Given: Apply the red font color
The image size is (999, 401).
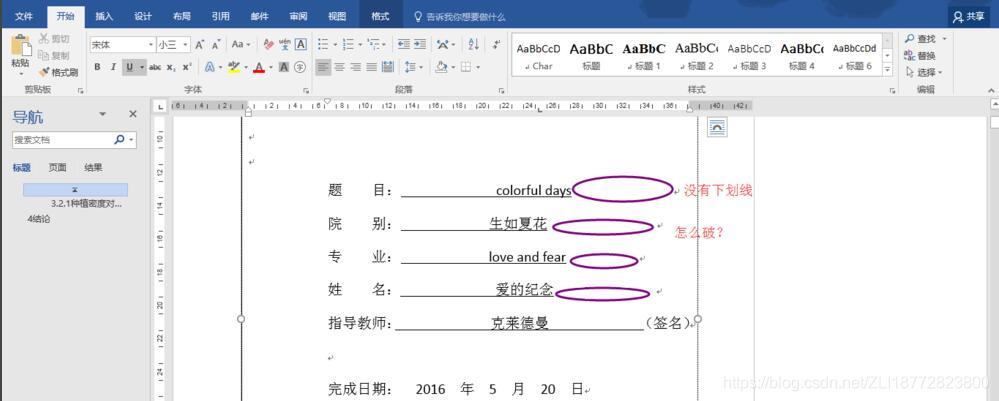Looking at the screenshot, I should (259, 67).
